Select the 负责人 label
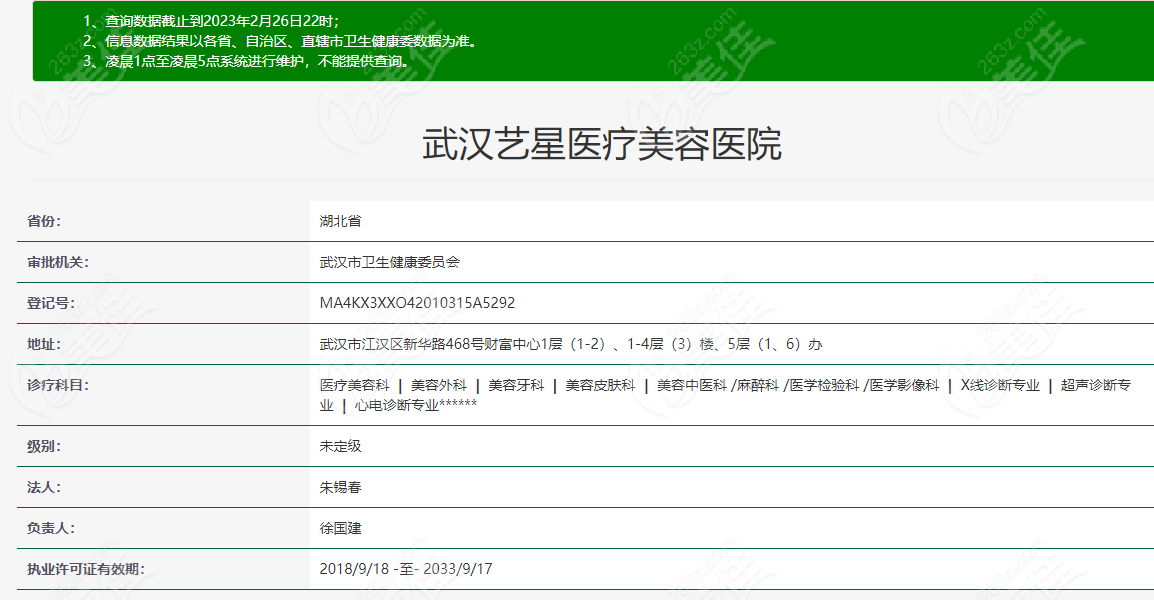 [51, 528]
